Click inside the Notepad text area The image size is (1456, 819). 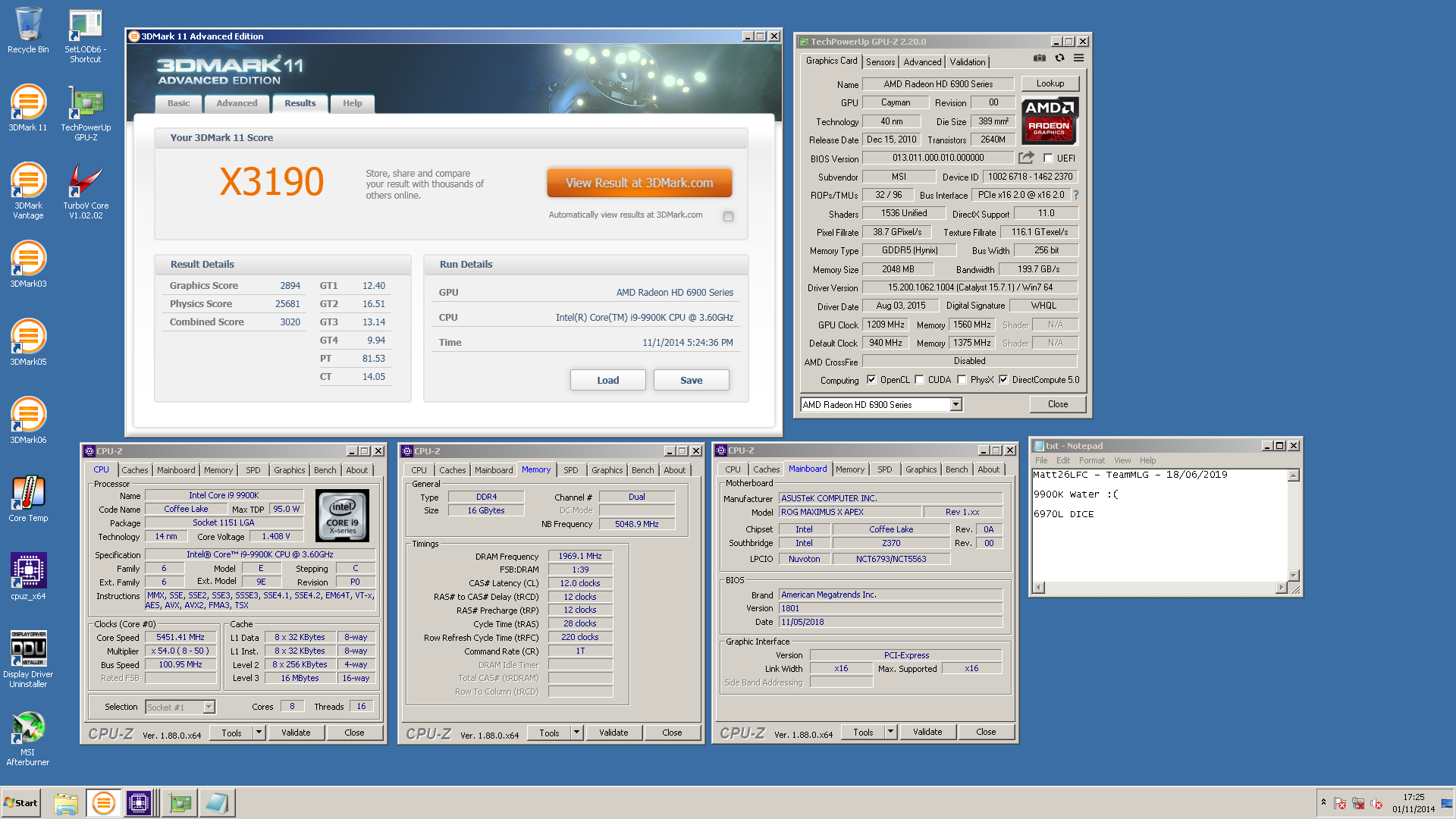coord(1159,526)
